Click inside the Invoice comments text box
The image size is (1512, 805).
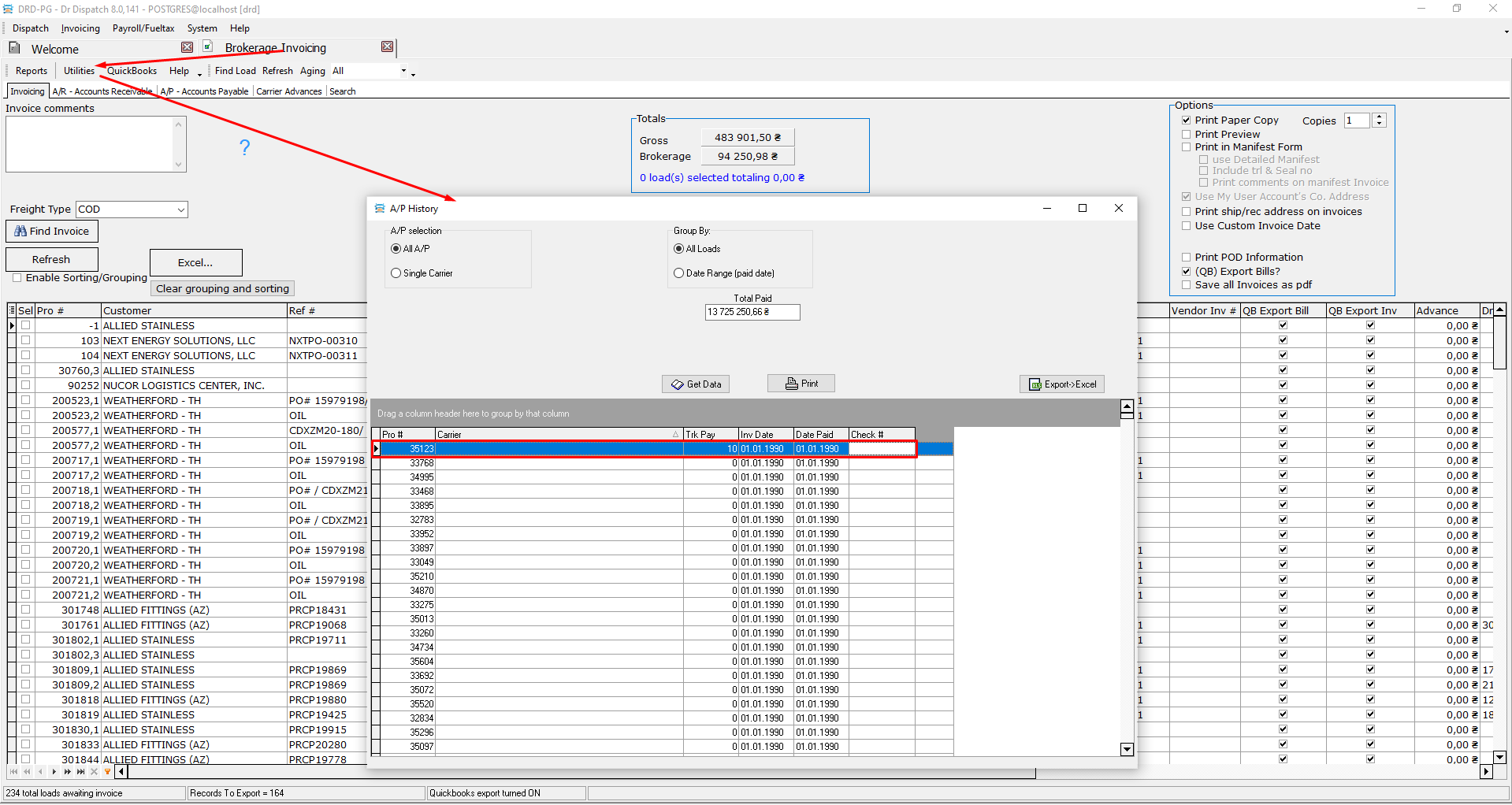point(91,144)
